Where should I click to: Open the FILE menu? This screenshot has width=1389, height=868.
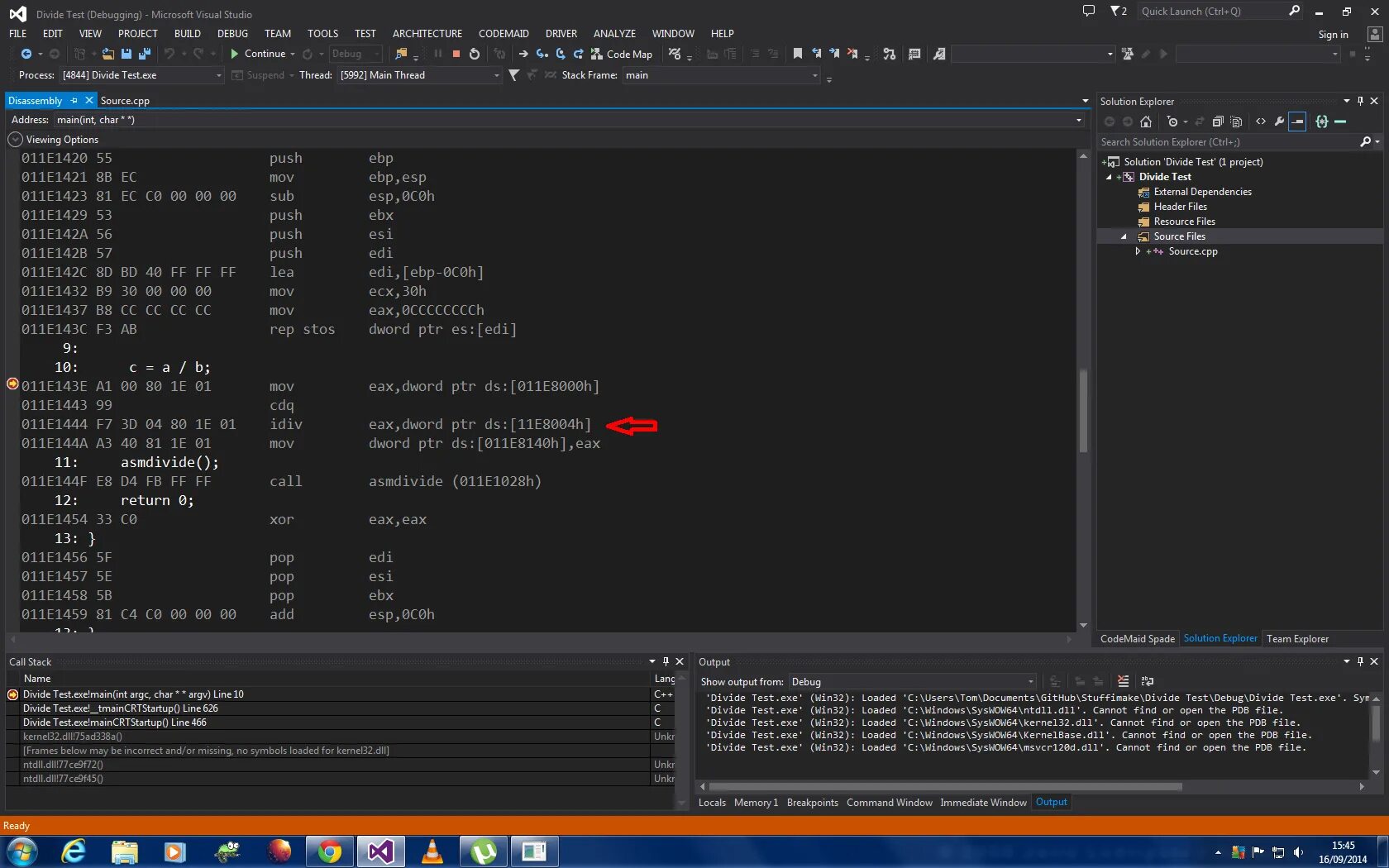[x=18, y=34]
